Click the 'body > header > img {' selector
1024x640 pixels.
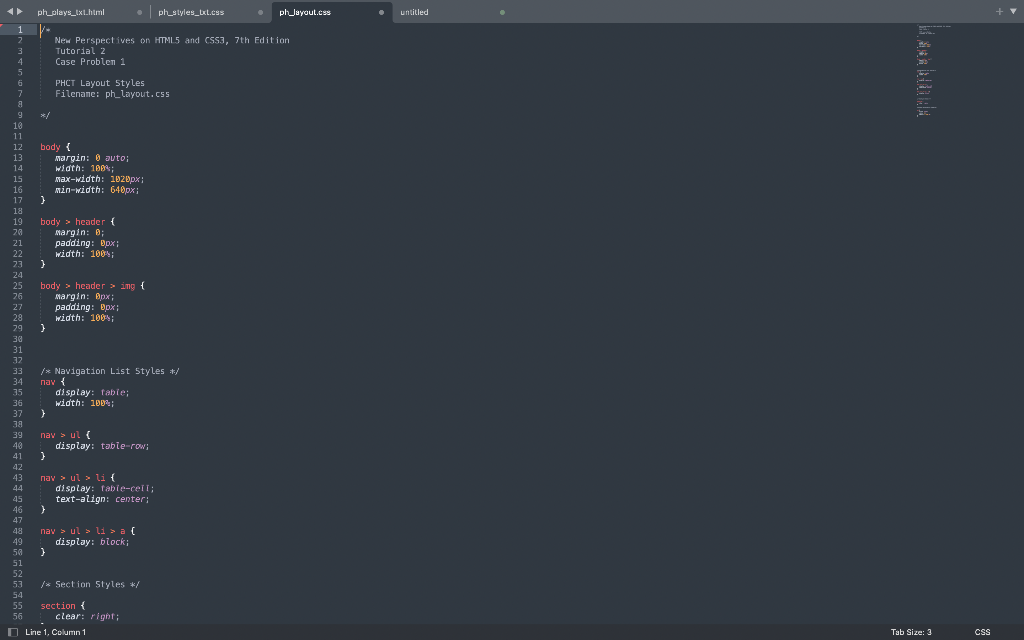coord(92,286)
